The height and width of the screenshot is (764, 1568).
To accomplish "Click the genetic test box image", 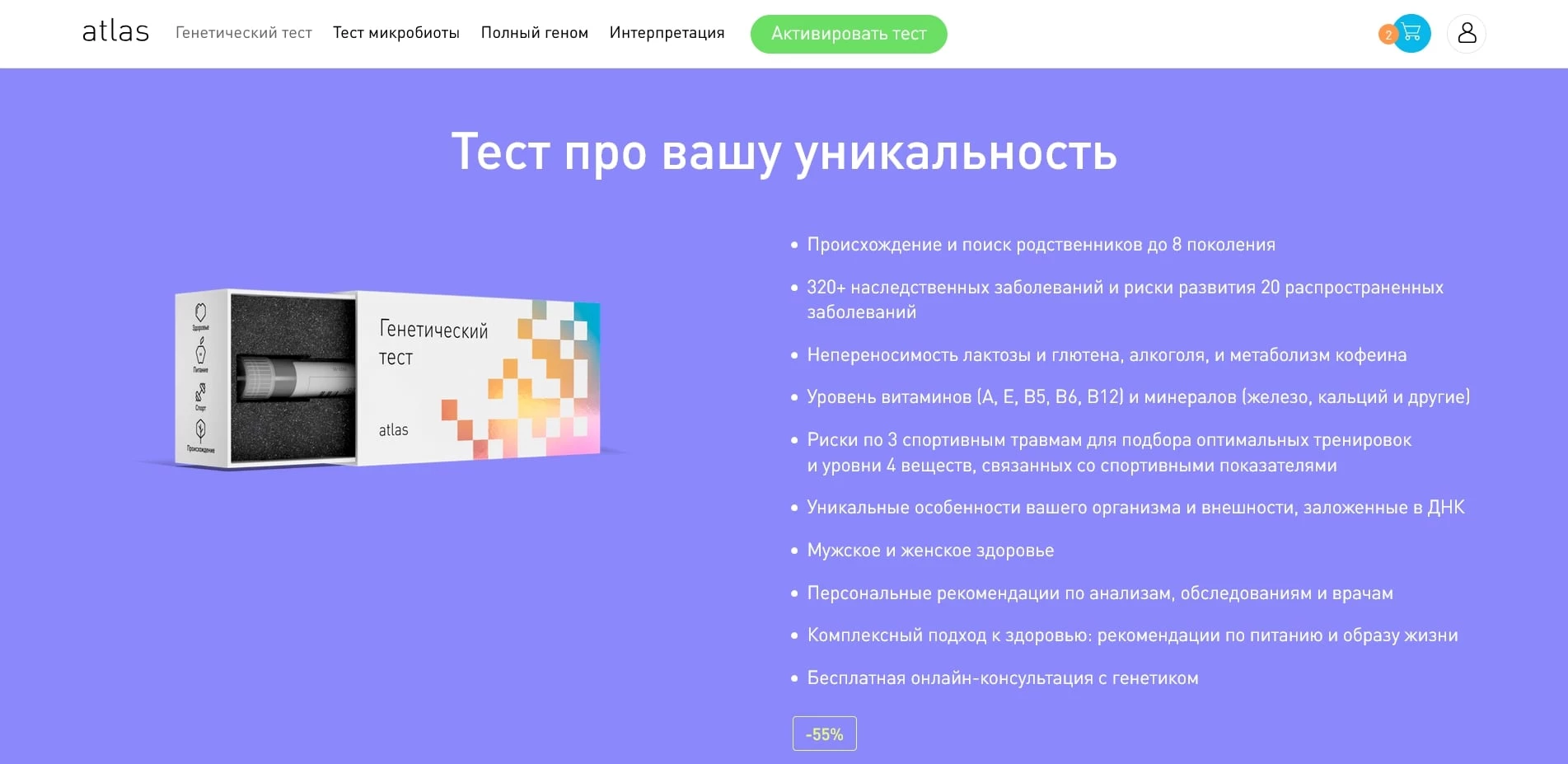I will [x=387, y=379].
